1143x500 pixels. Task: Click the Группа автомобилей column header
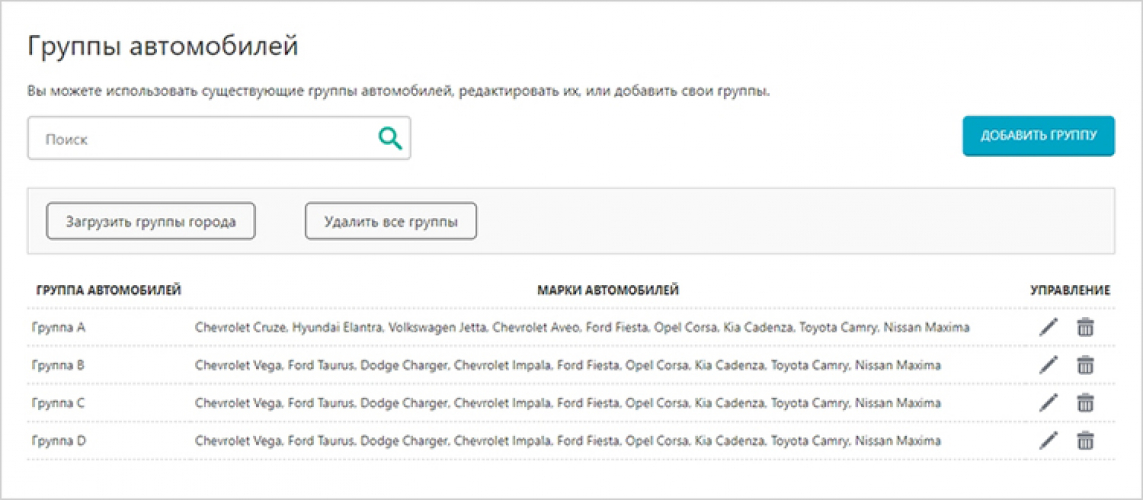[x=109, y=290]
